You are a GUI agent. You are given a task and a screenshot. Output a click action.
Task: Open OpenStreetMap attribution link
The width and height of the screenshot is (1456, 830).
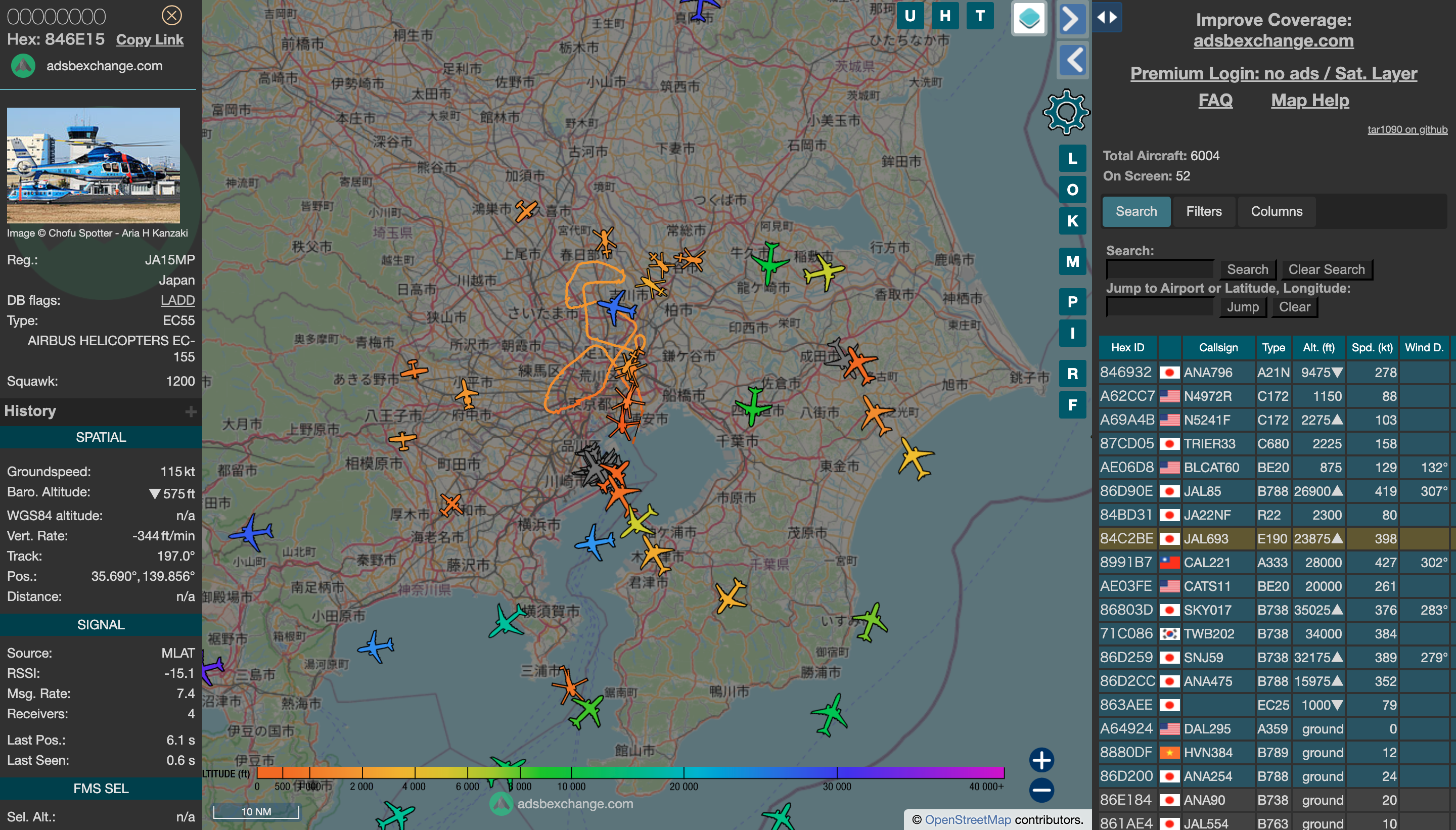click(x=968, y=820)
